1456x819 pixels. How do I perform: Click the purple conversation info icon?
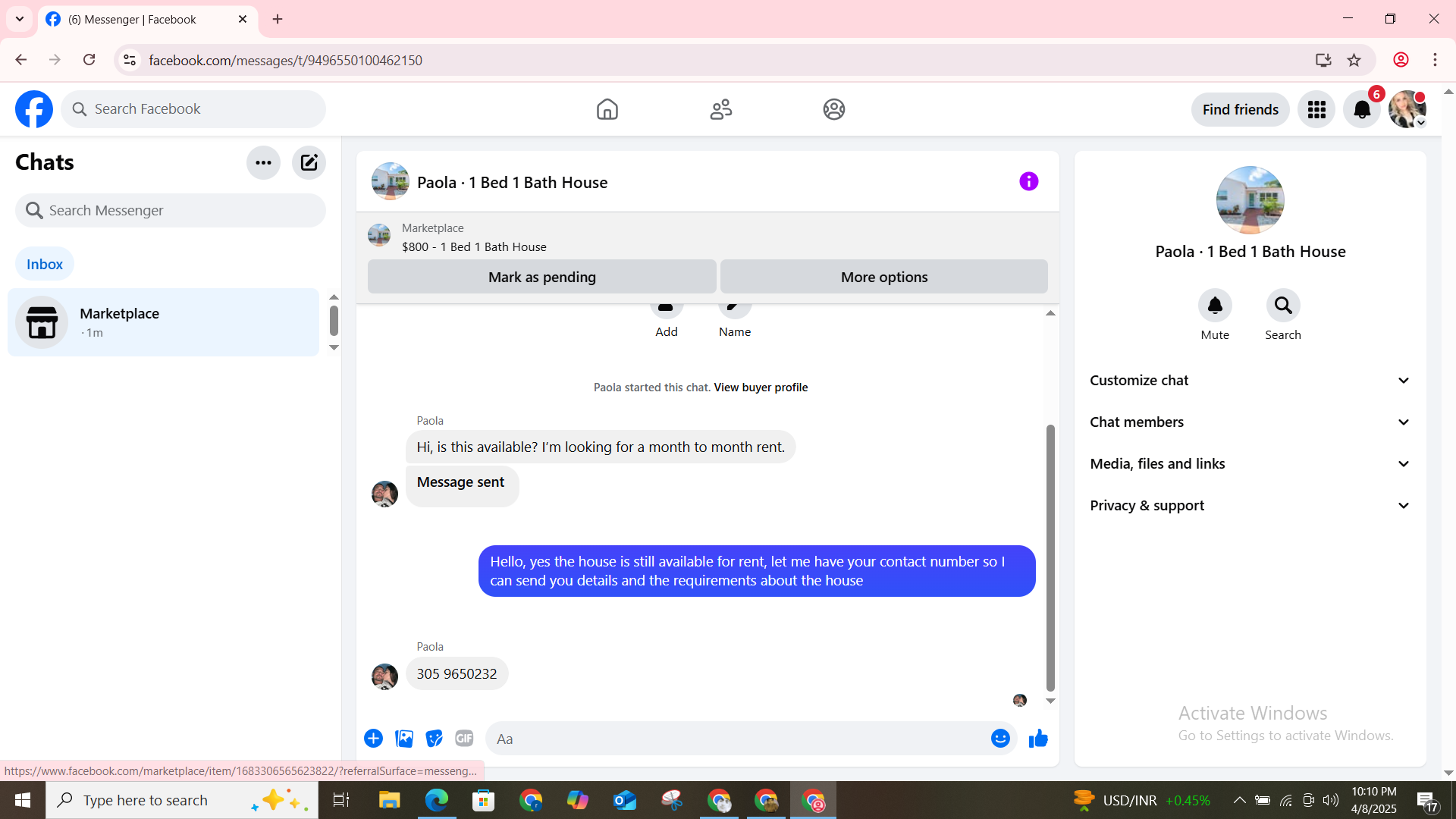coord(1028,181)
